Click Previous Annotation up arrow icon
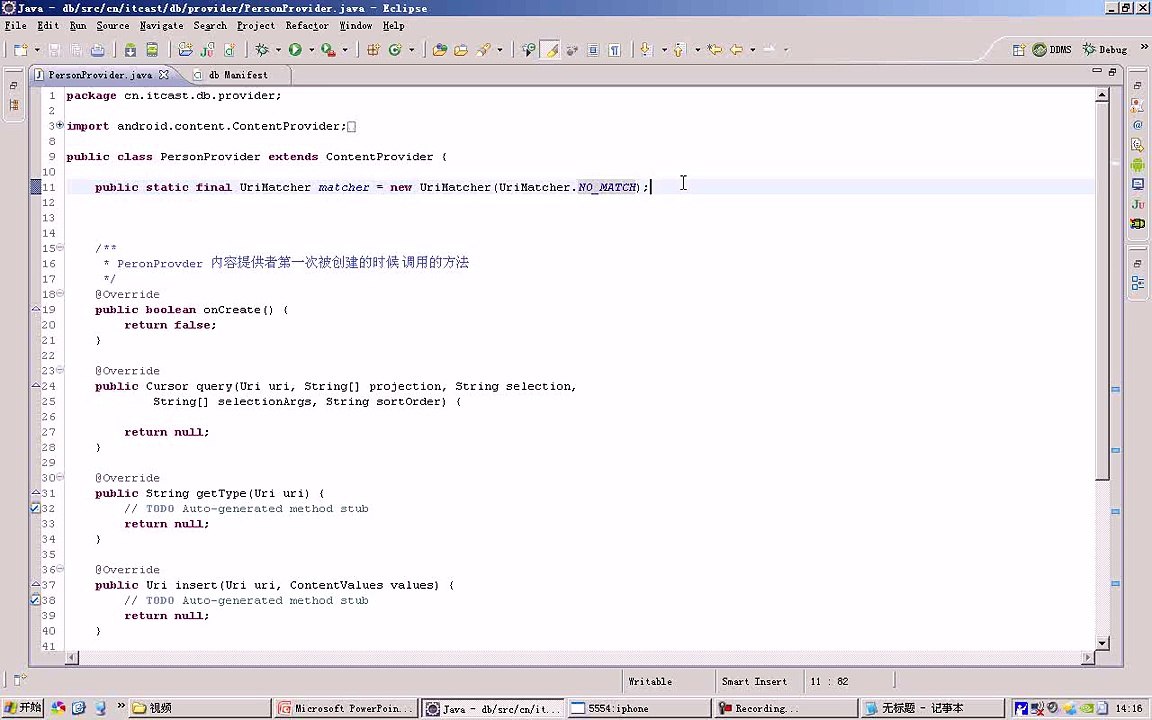This screenshot has height=720, width=1152. [x=679, y=49]
